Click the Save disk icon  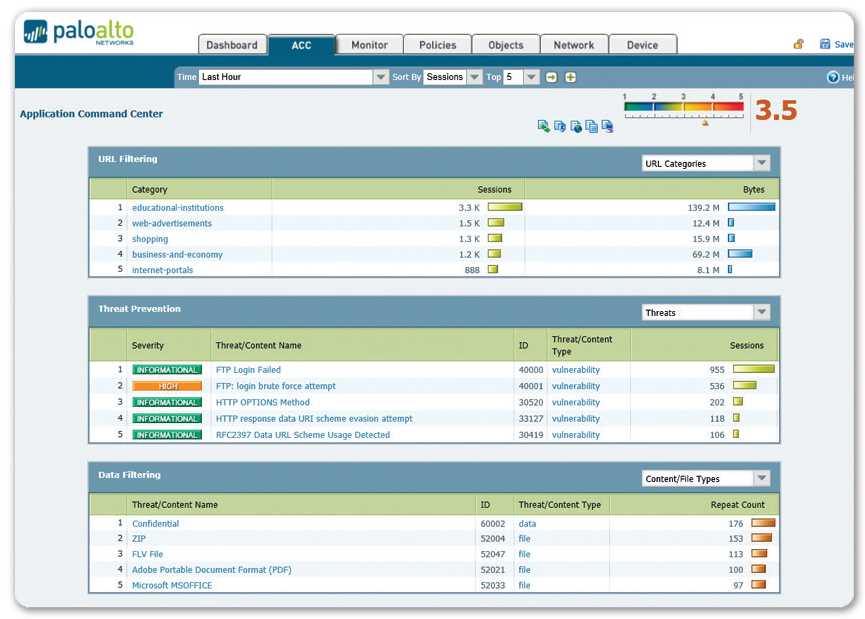pyautogui.click(x=825, y=44)
